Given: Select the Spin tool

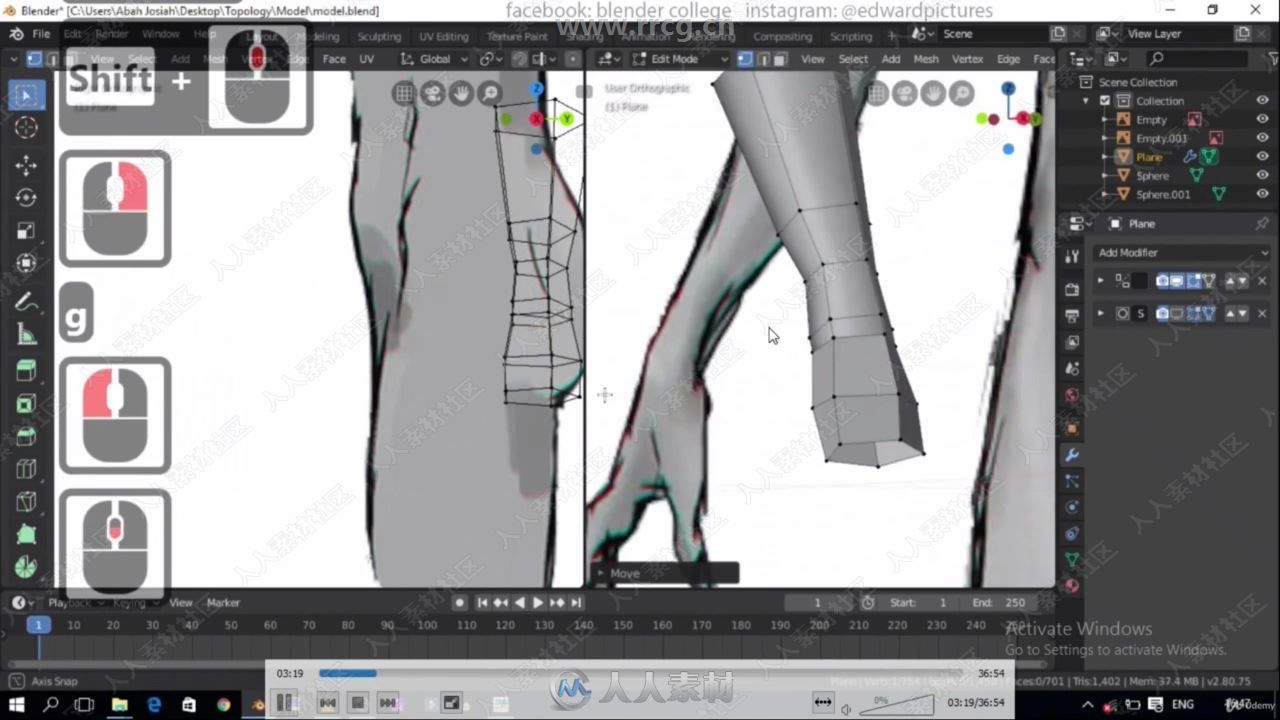Looking at the screenshot, I should (x=26, y=567).
